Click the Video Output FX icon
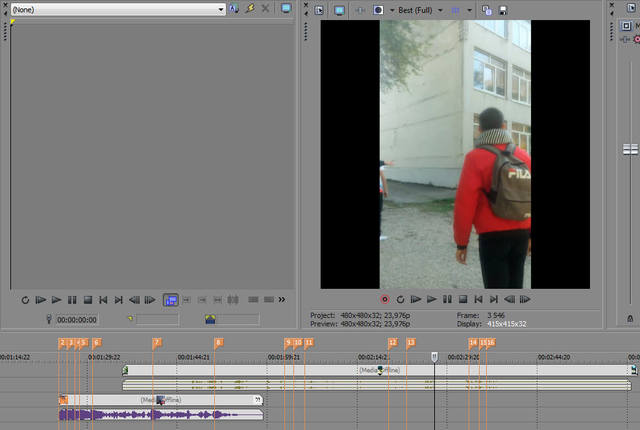This screenshot has height=430, width=640. click(x=360, y=10)
